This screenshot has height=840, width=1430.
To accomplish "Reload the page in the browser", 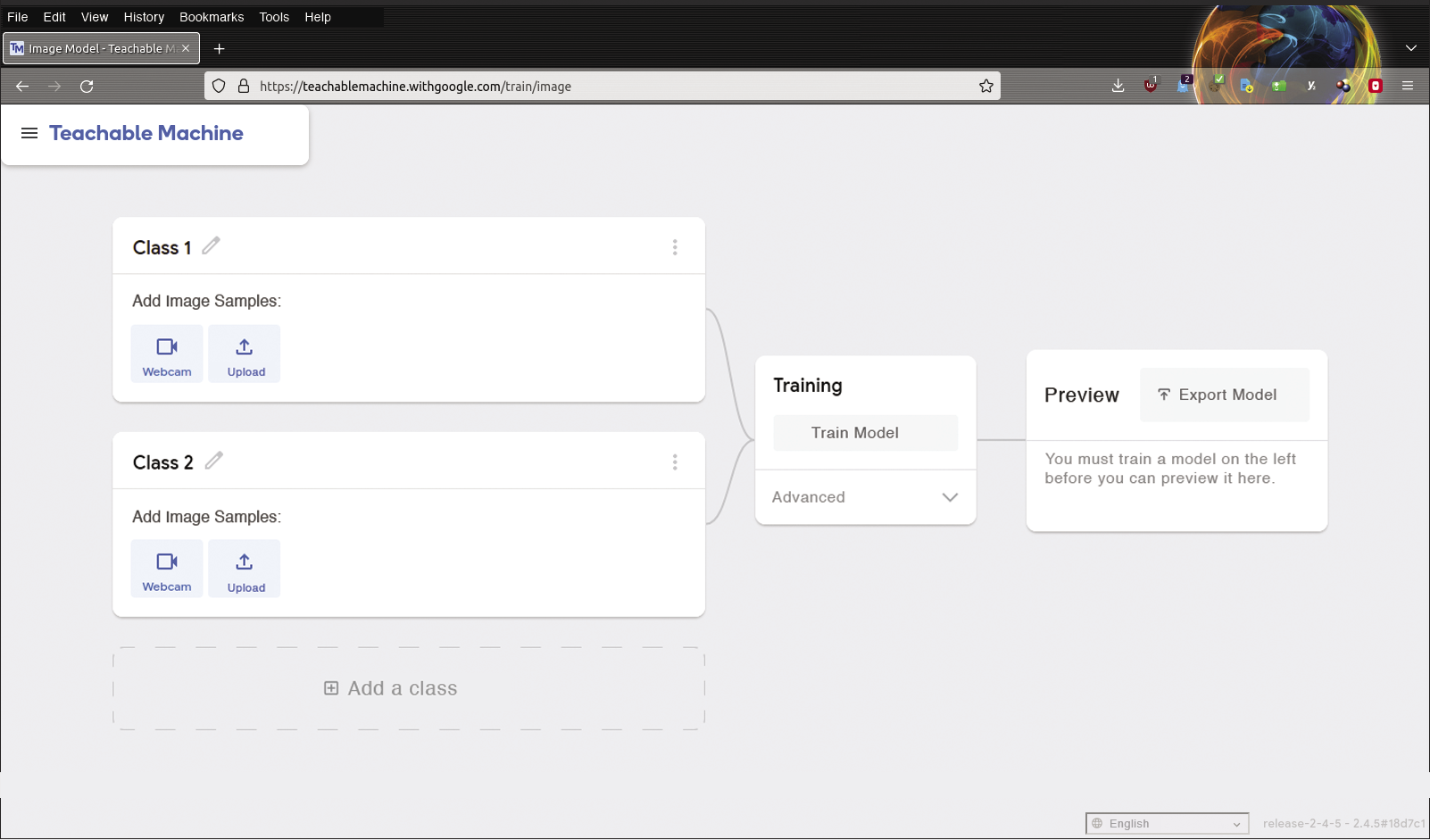I will [x=87, y=87].
